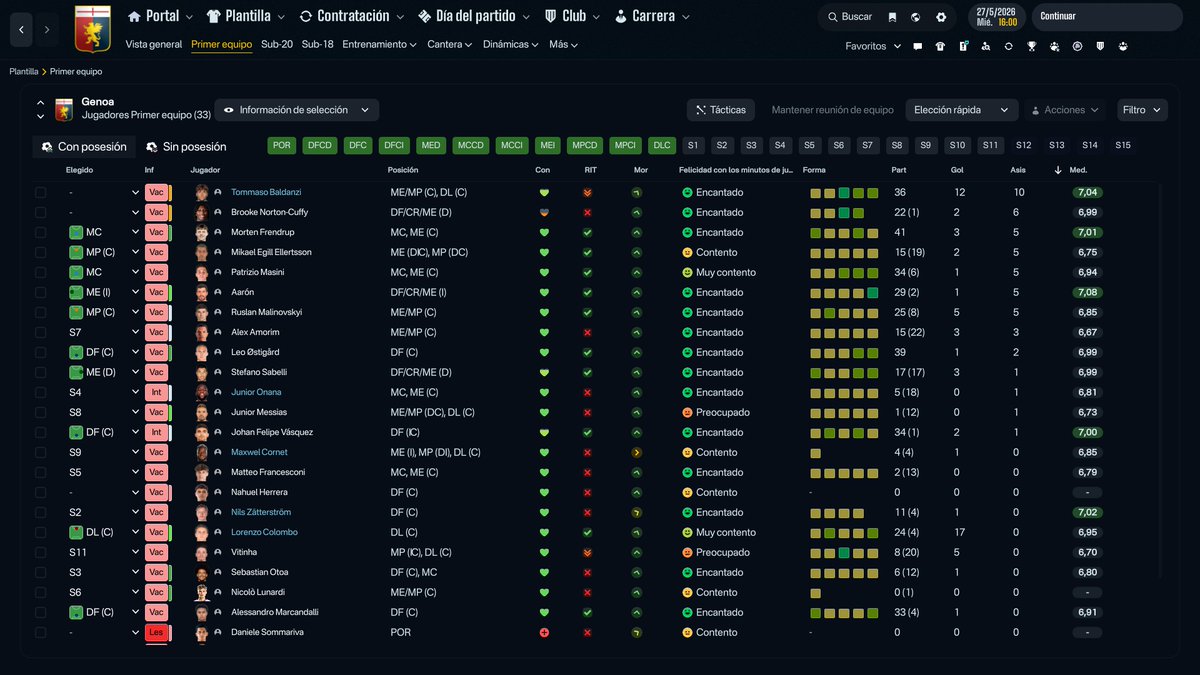Tick the checkbox for Nahuel Herrera
The height and width of the screenshot is (675, 1200).
41,492
